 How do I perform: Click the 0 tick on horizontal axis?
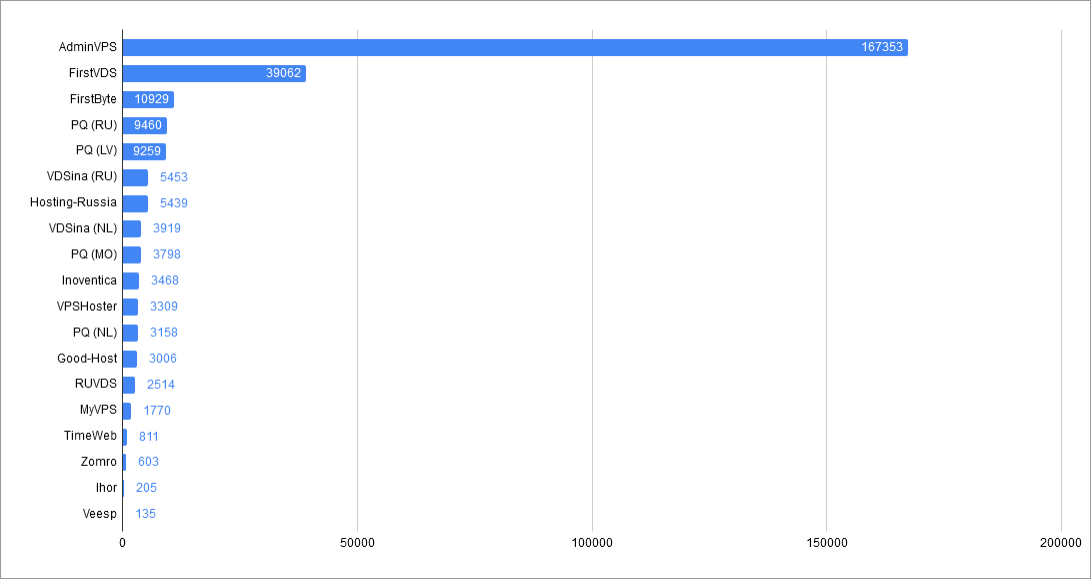(122, 542)
